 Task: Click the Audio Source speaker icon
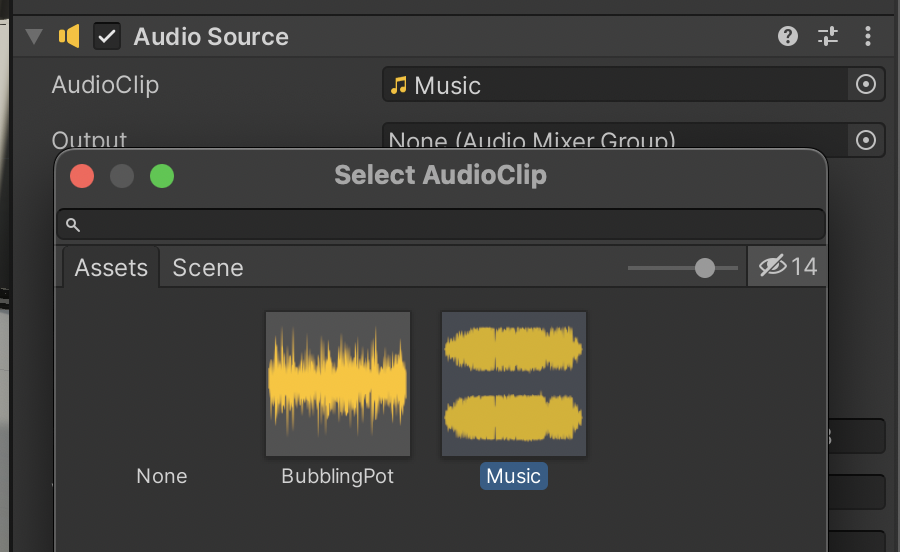(69, 37)
